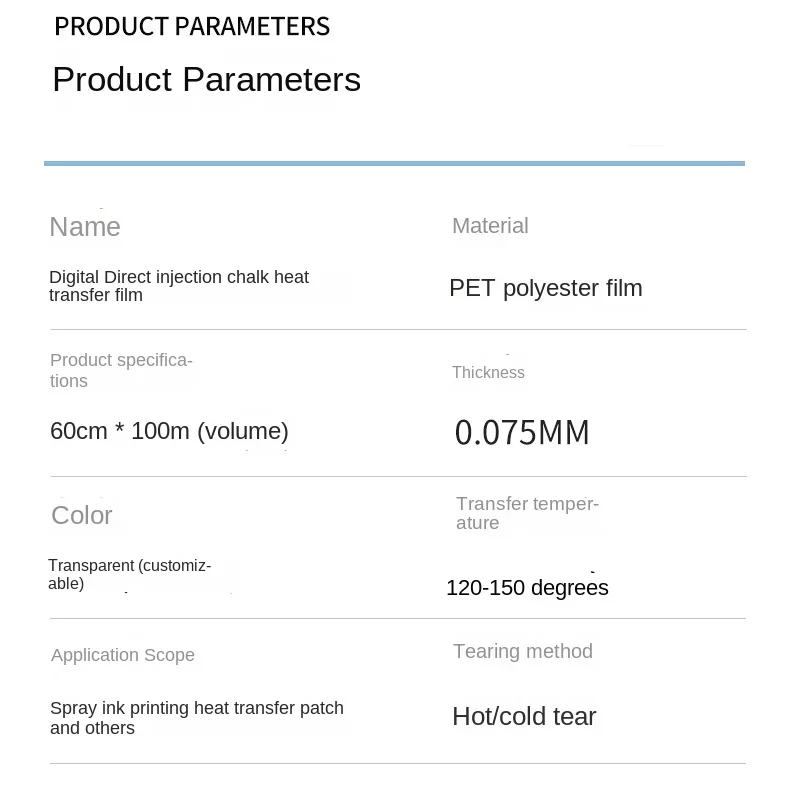Image resolution: width=790 pixels, height=790 pixels.
Task: Select the Product specifications label
Action: pos(121,370)
